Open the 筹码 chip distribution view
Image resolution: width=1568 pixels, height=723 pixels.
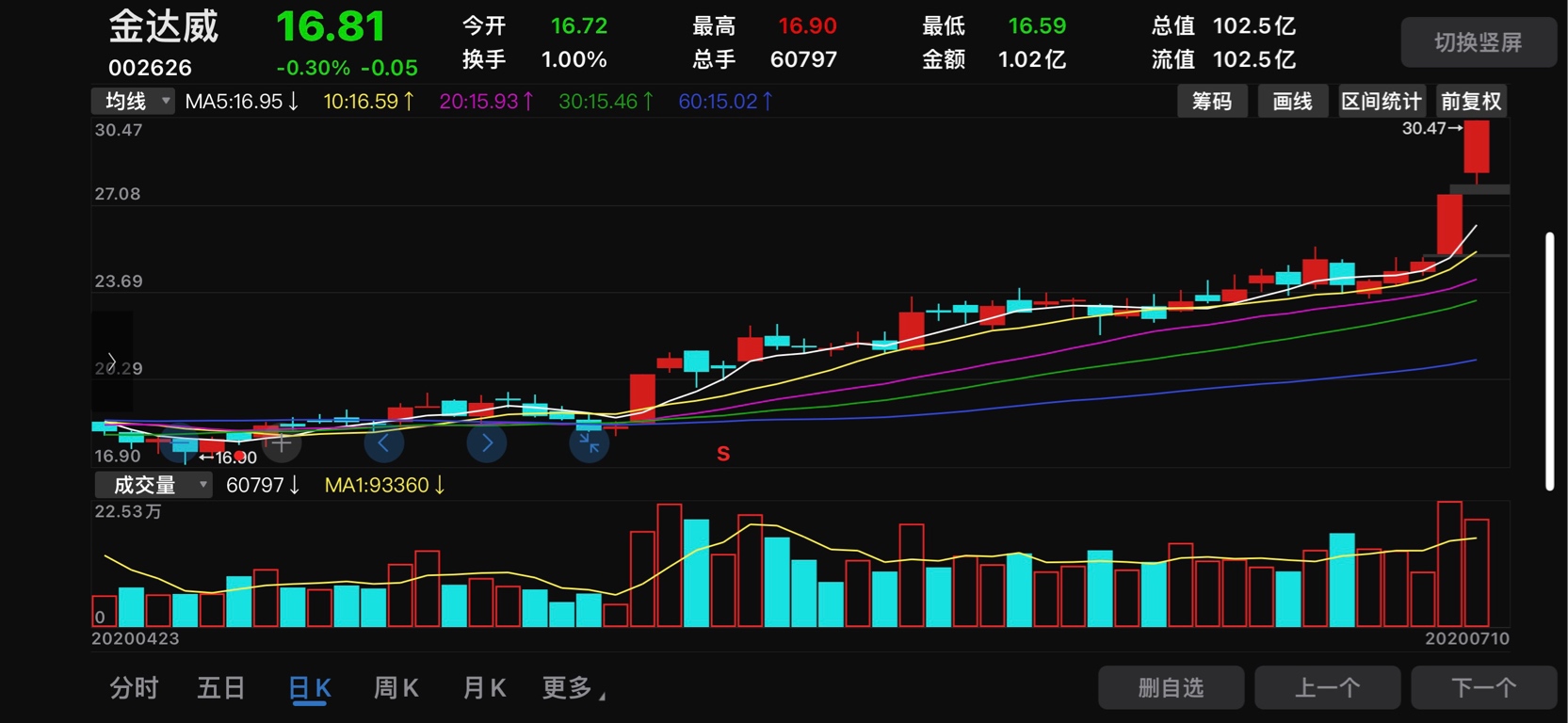[x=1212, y=102]
